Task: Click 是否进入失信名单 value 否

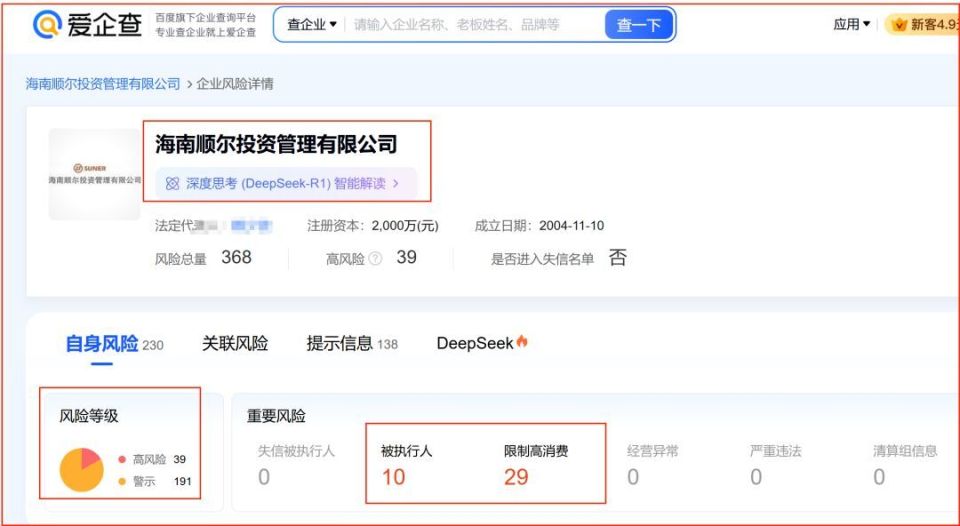Action: click(618, 257)
